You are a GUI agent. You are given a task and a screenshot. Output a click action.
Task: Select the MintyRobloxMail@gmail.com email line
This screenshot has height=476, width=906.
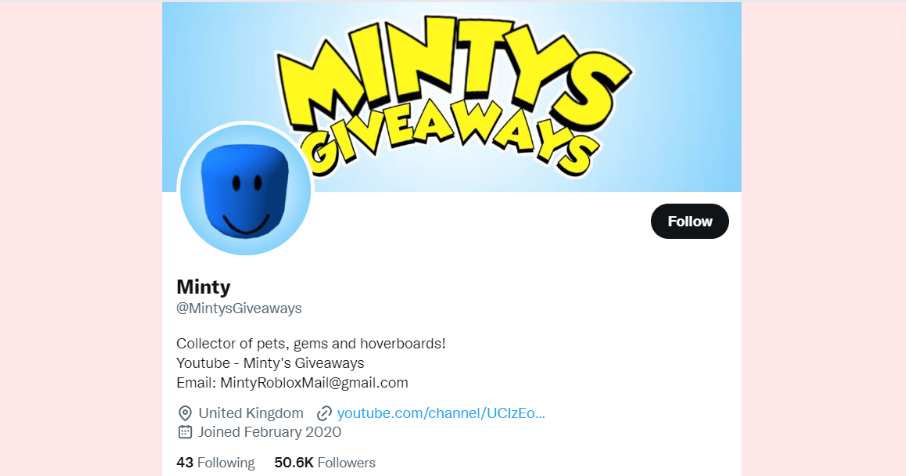tap(292, 382)
